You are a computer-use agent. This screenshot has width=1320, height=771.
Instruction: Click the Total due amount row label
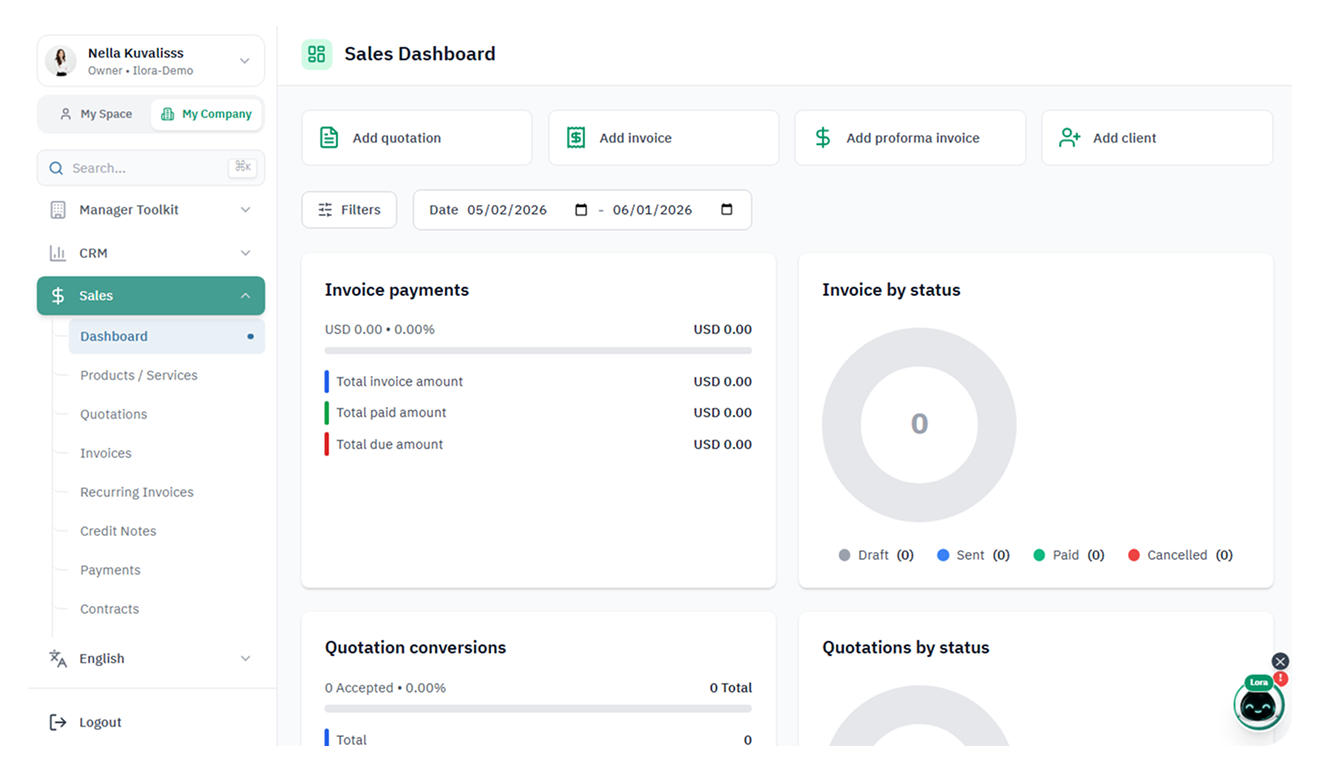[x=389, y=444]
